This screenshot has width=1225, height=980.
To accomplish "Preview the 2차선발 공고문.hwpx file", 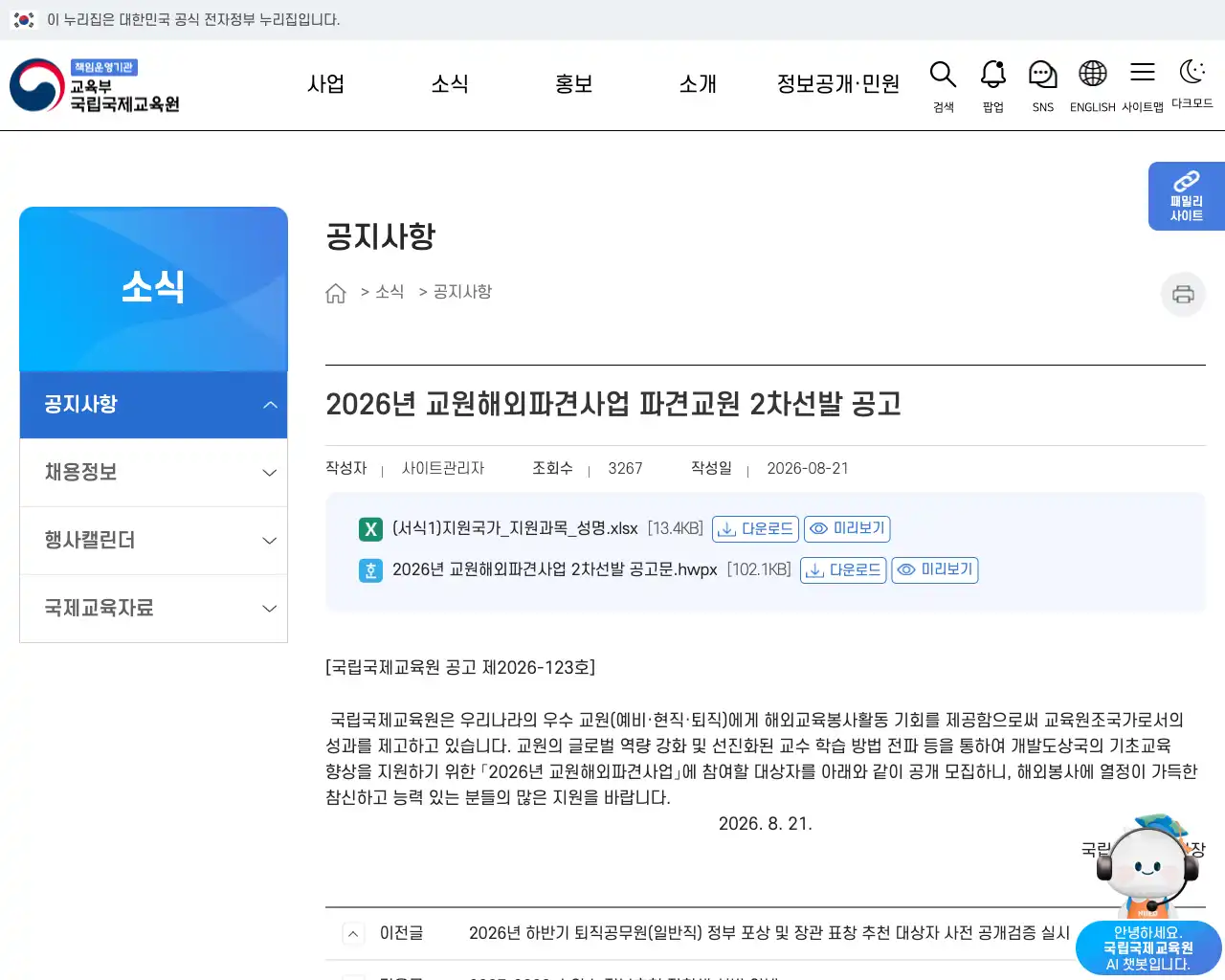I will 935,570.
